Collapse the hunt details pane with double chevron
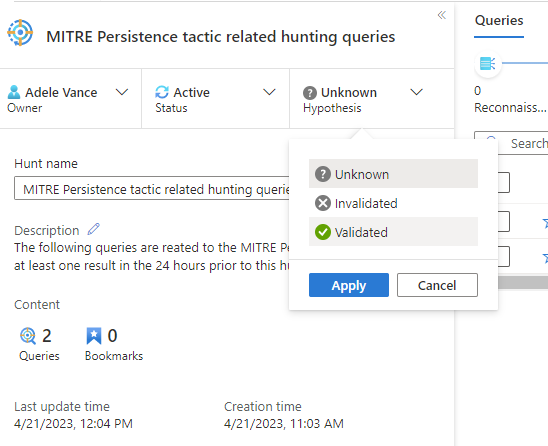 pyautogui.click(x=442, y=15)
